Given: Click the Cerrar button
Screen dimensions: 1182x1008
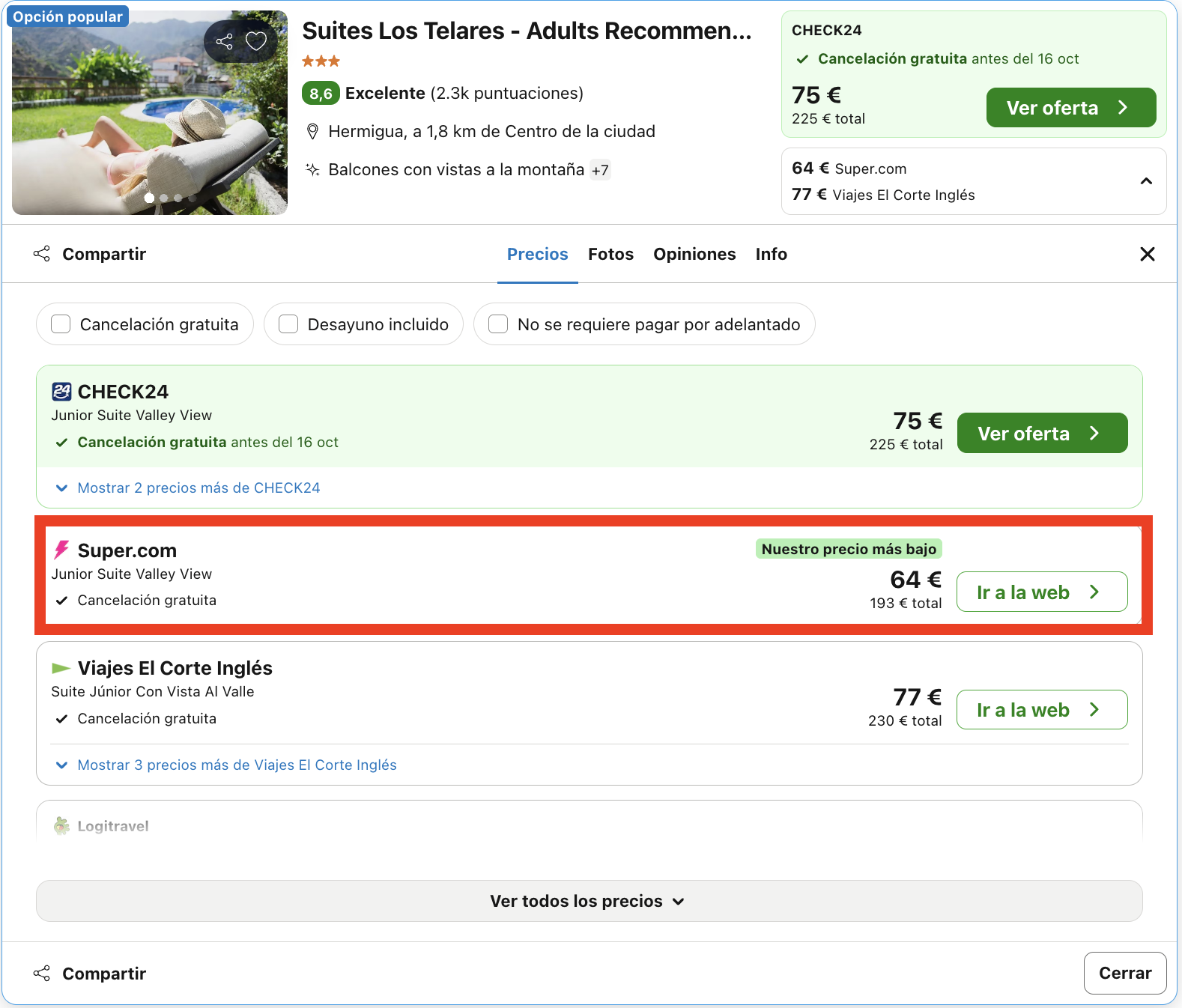Looking at the screenshot, I should tap(1125, 973).
